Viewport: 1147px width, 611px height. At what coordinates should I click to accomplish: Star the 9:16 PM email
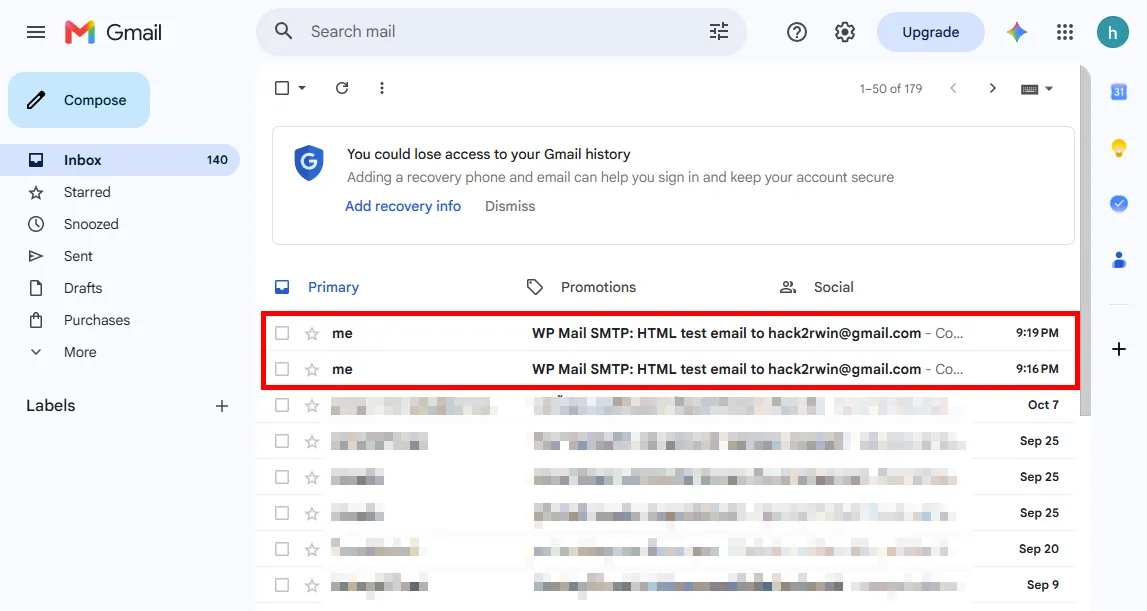point(312,370)
